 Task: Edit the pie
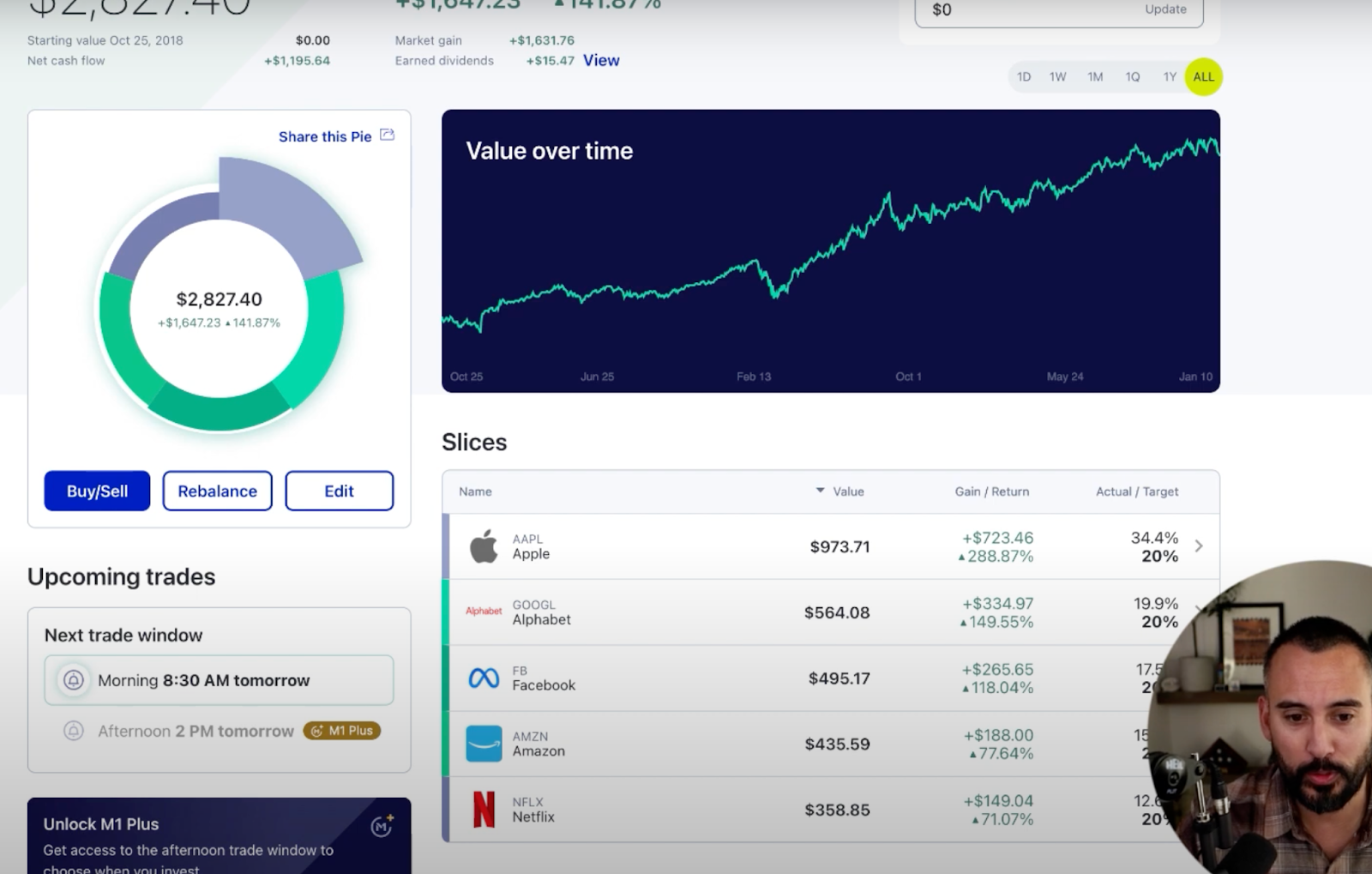click(x=339, y=491)
